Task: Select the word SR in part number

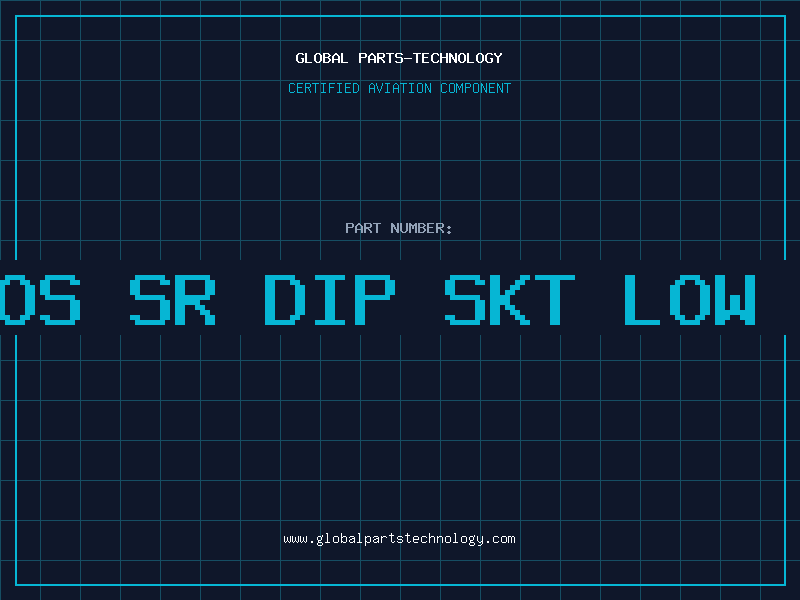Action: click(172, 299)
